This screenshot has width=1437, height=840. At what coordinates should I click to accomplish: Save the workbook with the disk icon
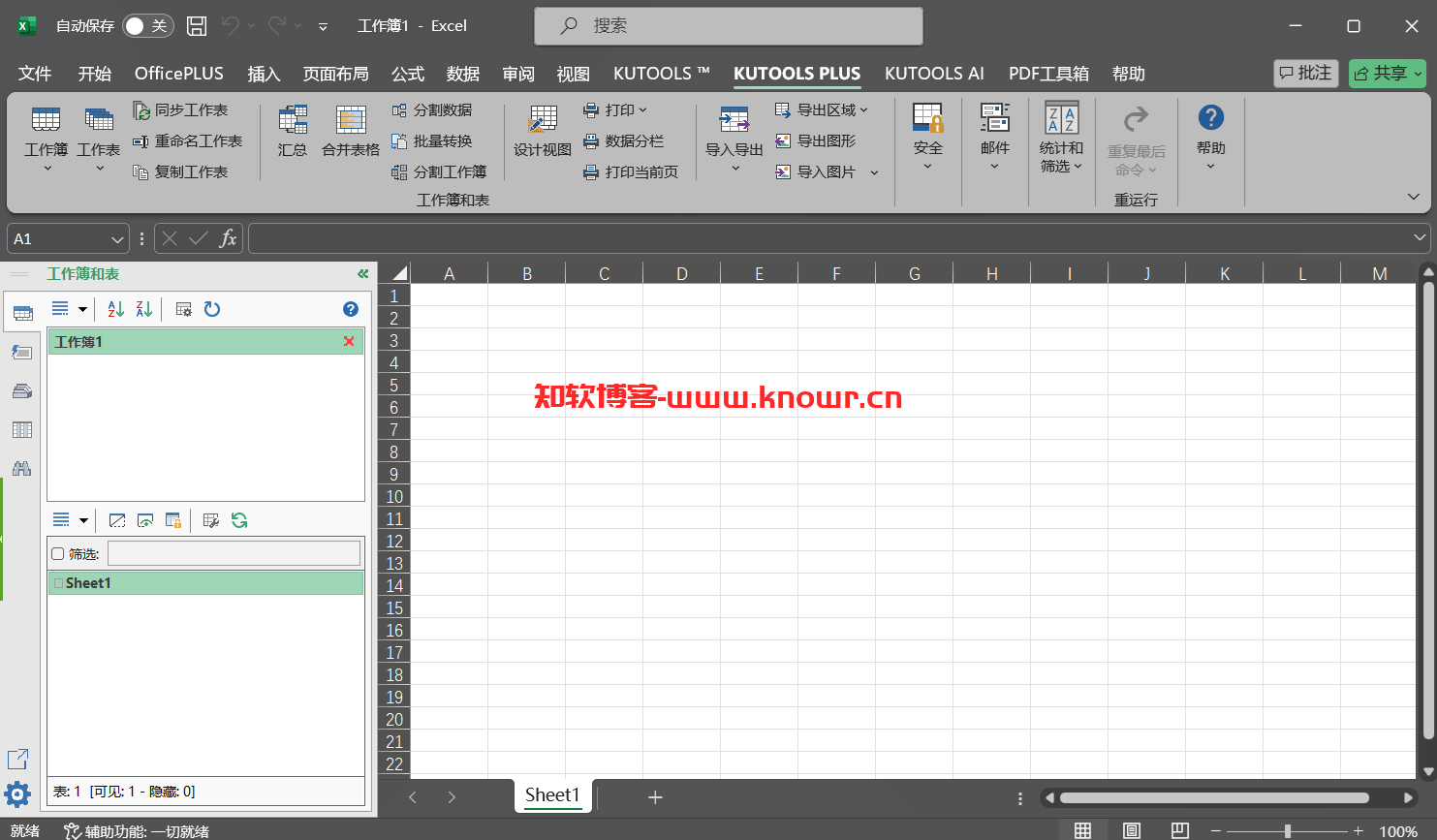(196, 26)
